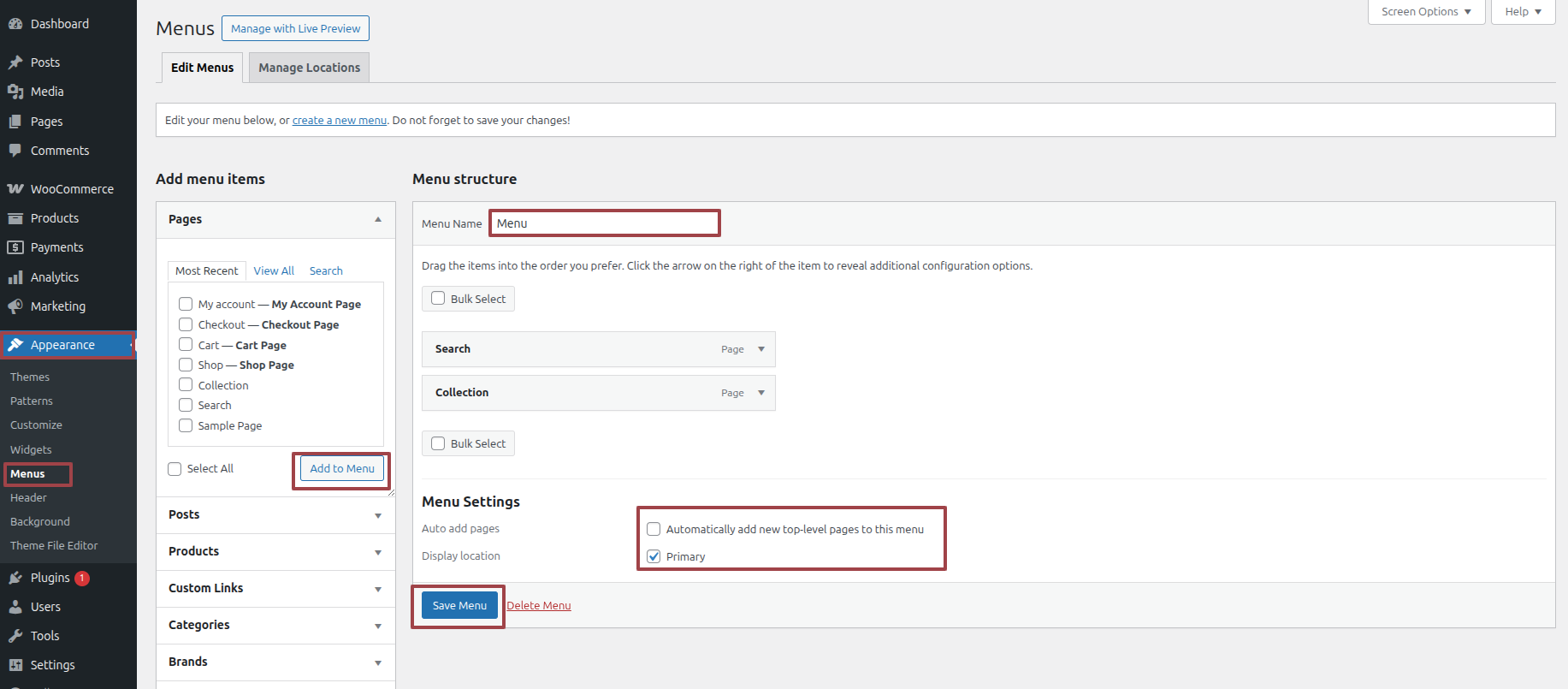The image size is (1568, 689).
Task: Uncheck the Primary display location checkbox
Action: click(x=654, y=556)
